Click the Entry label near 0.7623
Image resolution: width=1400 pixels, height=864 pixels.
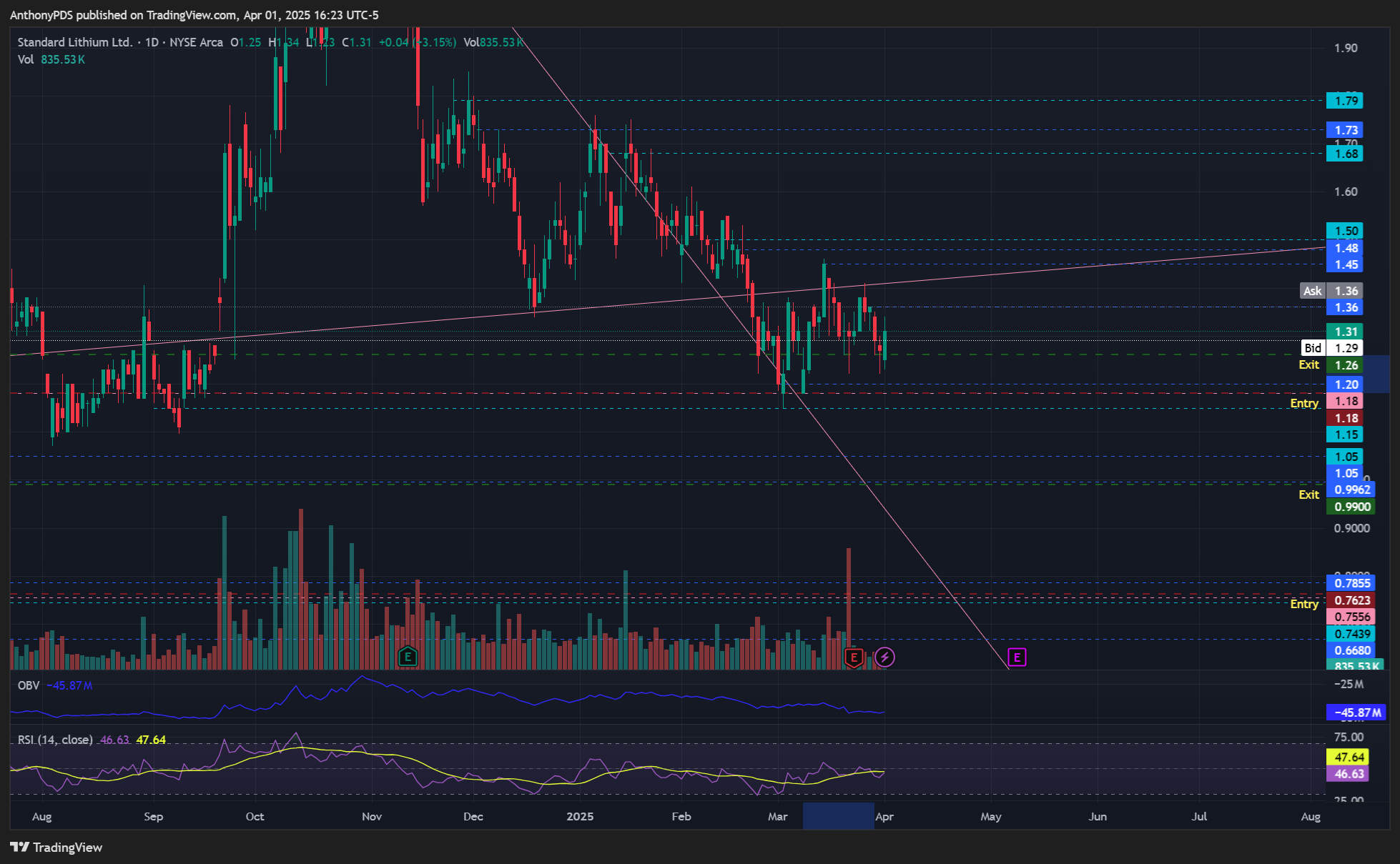1304,604
